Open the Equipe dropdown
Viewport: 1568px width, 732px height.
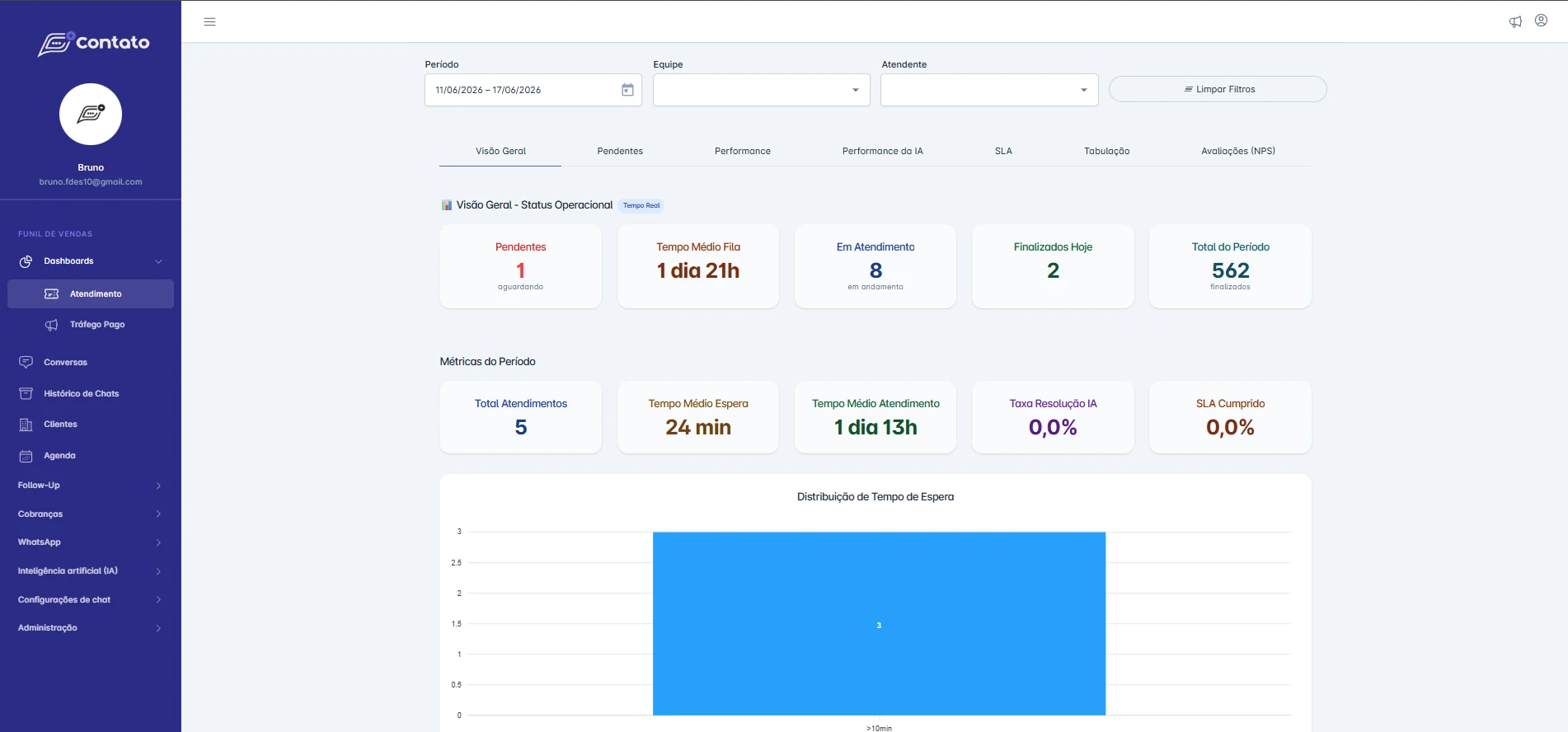click(x=762, y=90)
